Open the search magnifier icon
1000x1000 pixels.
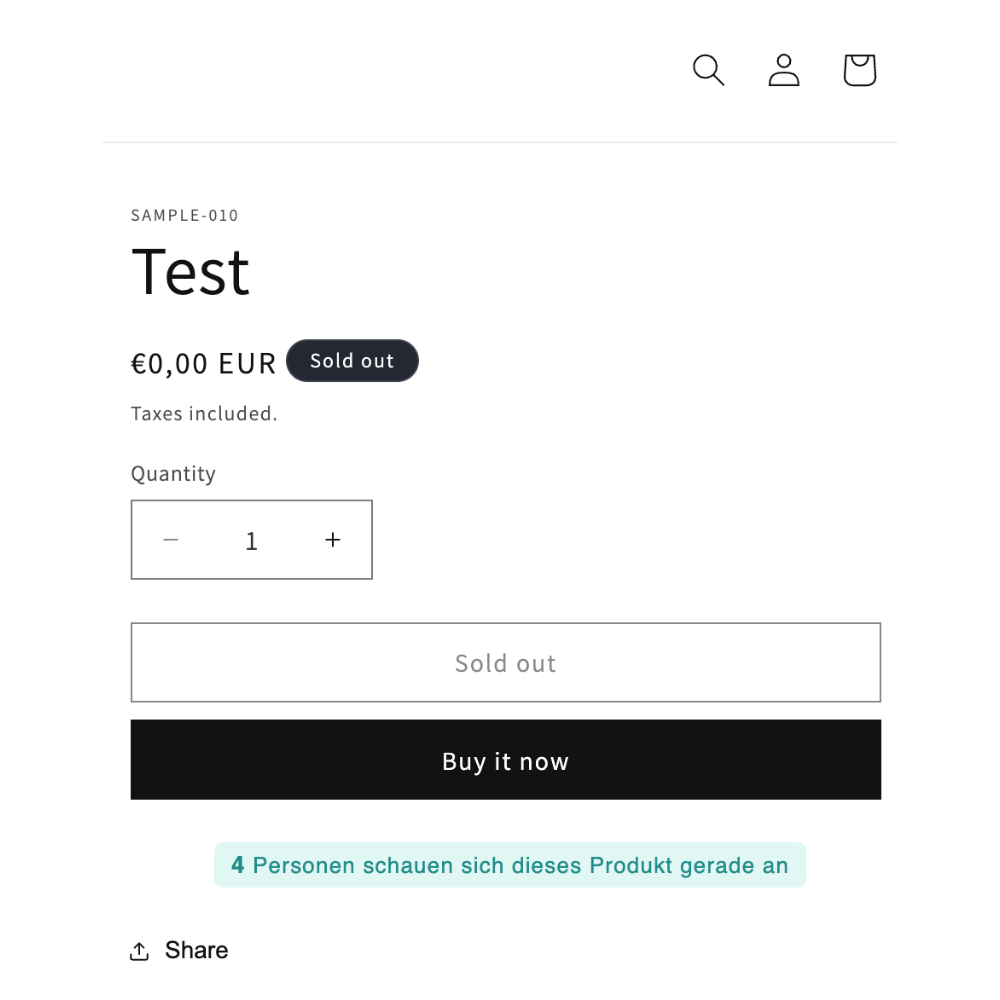tap(708, 70)
